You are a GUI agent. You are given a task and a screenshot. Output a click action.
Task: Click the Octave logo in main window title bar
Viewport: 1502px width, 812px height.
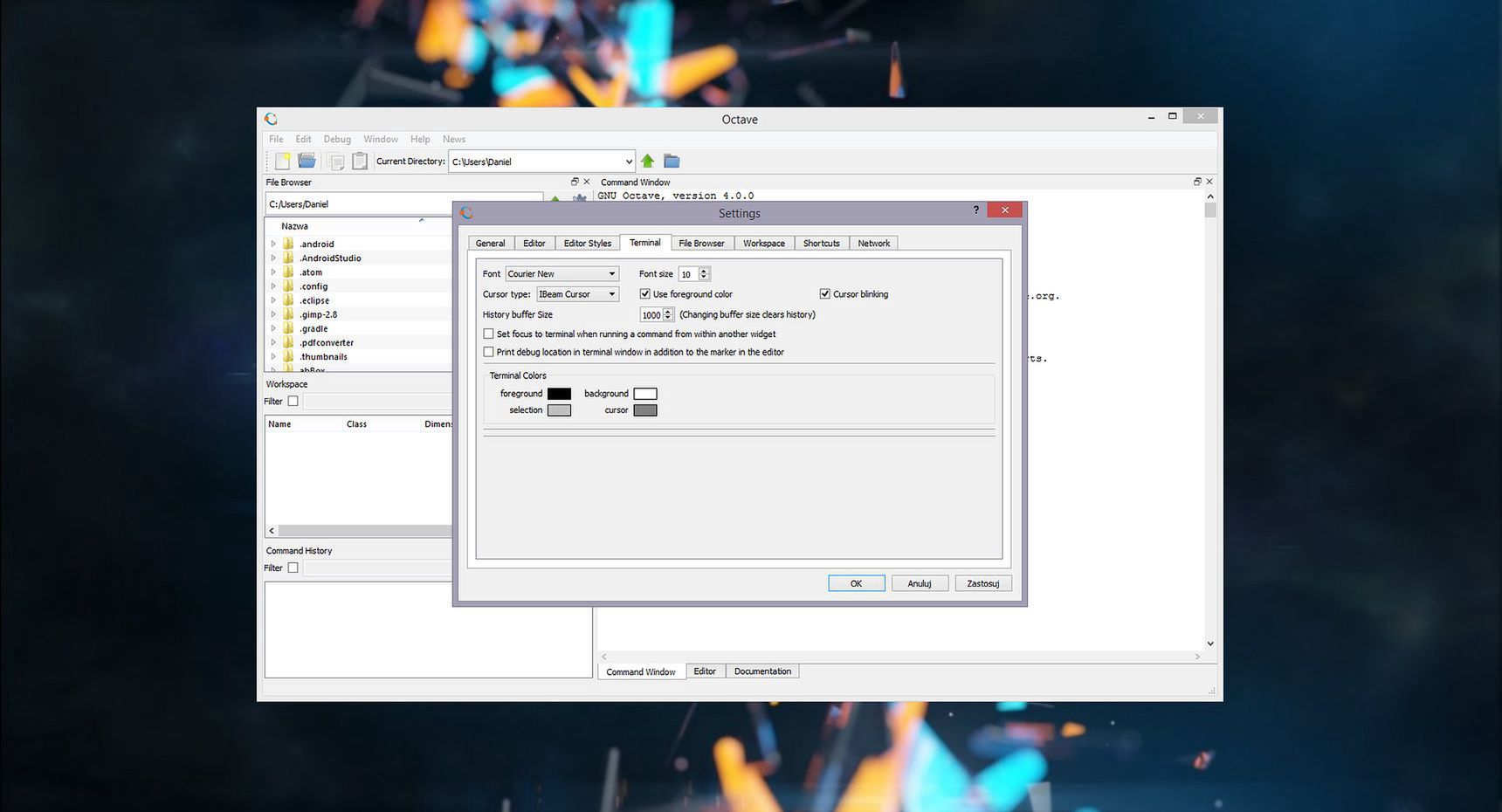coord(271,119)
